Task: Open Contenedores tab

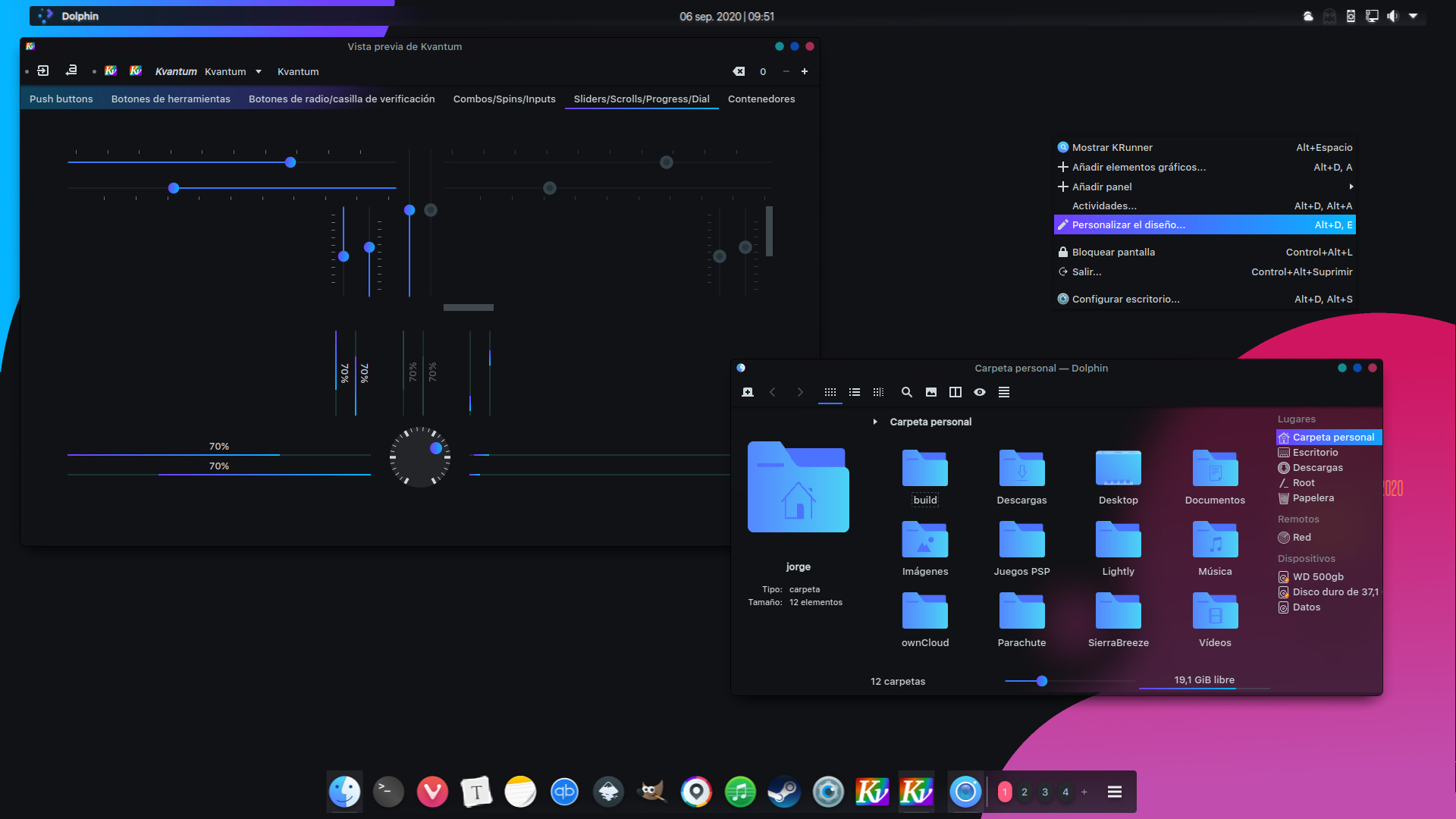Action: (761, 99)
